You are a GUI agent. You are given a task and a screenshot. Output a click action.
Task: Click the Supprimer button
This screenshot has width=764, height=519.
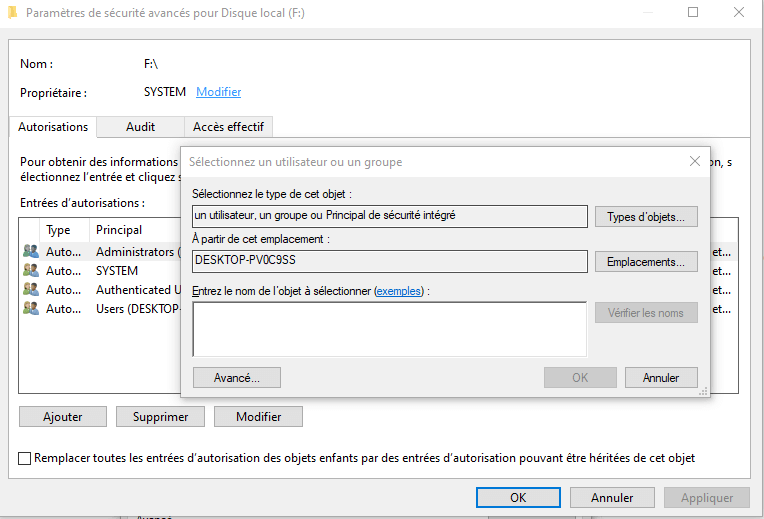(160, 417)
